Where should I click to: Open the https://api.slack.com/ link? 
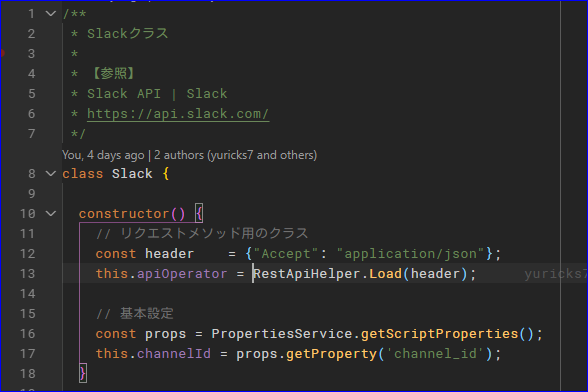point(178,114)
